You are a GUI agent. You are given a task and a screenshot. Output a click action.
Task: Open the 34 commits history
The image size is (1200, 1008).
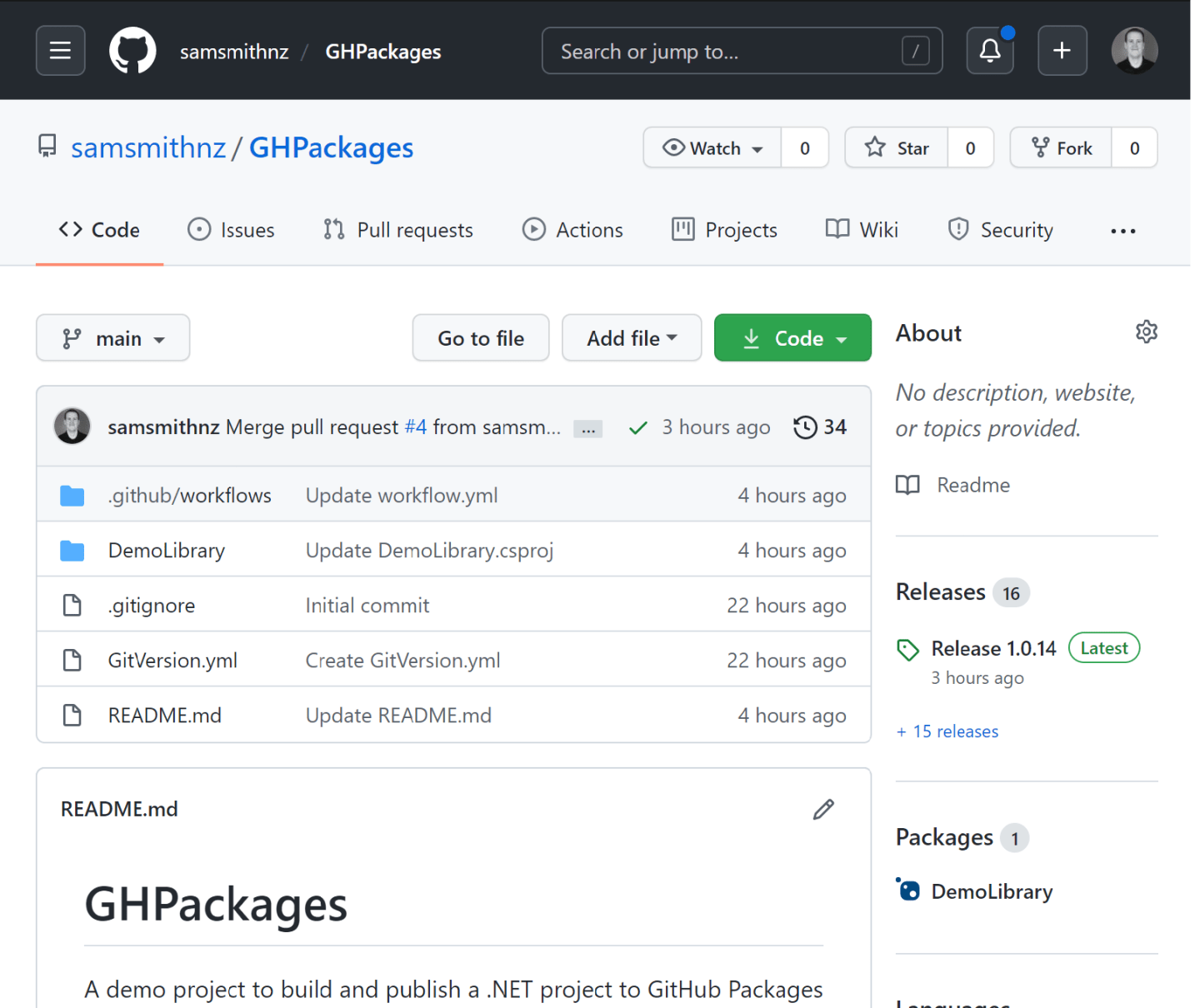pyautogui.click(x=820, y=427)
